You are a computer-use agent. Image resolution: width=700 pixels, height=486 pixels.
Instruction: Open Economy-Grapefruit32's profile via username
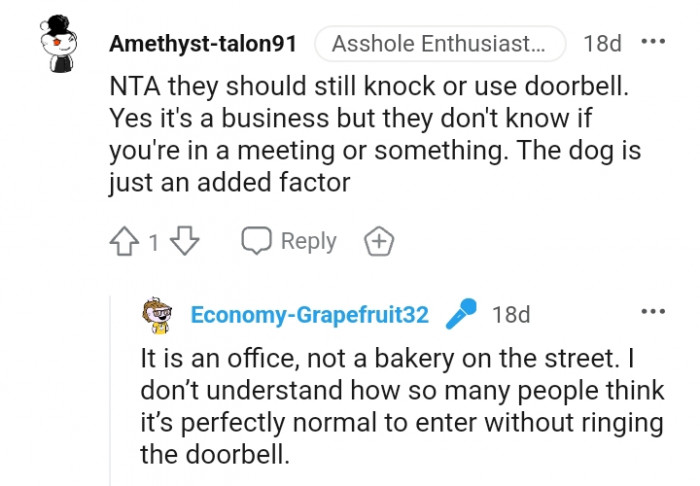[309, 315]
